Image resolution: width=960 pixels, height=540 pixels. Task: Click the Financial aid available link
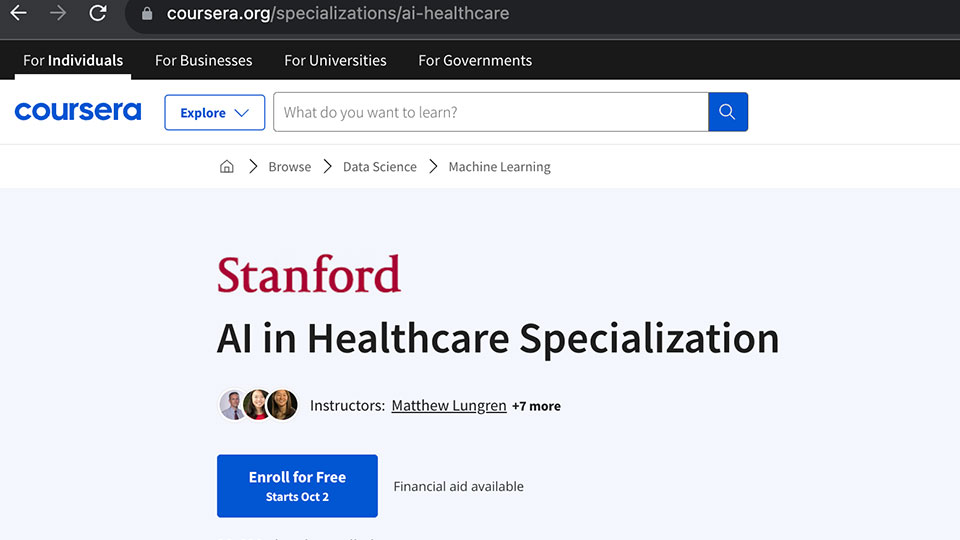coord(459,486)
